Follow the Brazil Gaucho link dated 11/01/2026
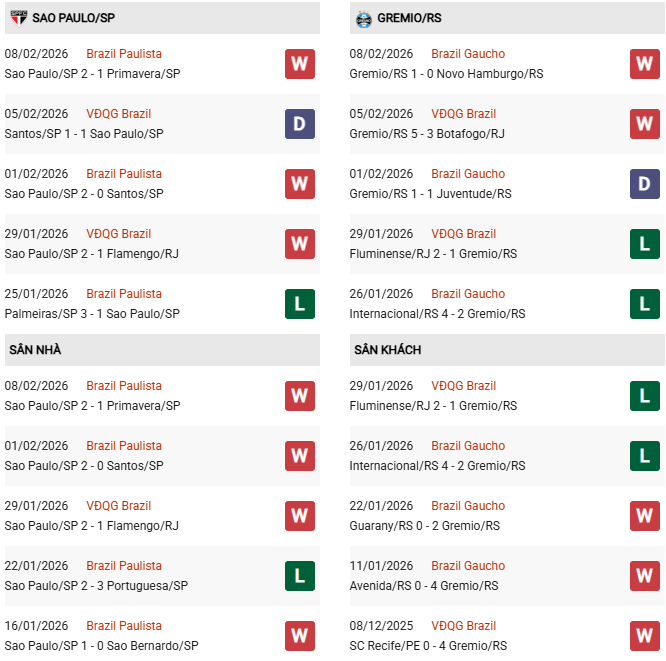The height and width of the screenshot is (661, 666). pos(468,566)
